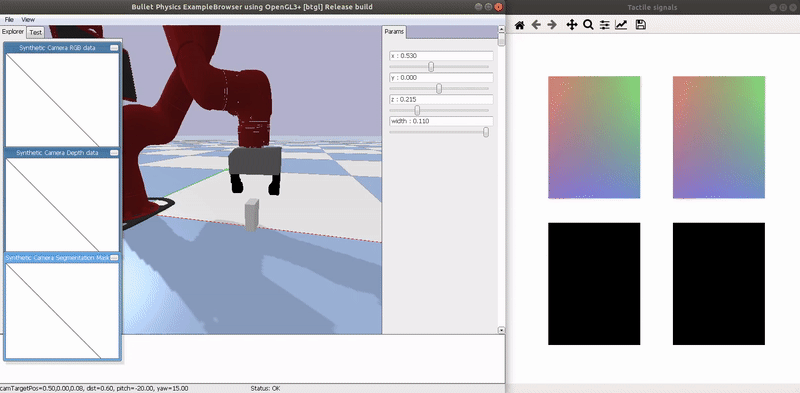
Task: Open the View menu
Action: (28, 19)
